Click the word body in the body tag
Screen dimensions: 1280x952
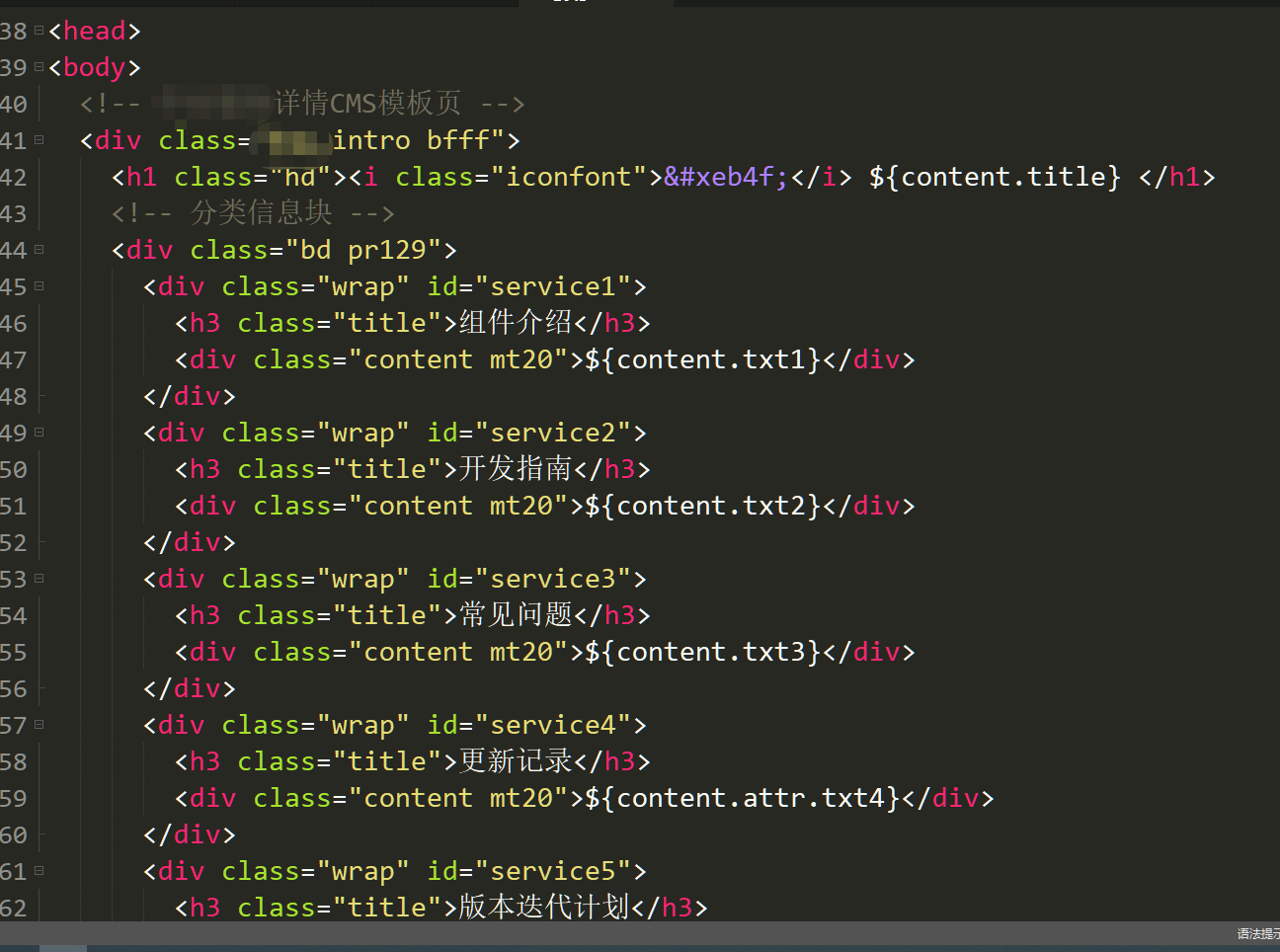click(95, 67)
